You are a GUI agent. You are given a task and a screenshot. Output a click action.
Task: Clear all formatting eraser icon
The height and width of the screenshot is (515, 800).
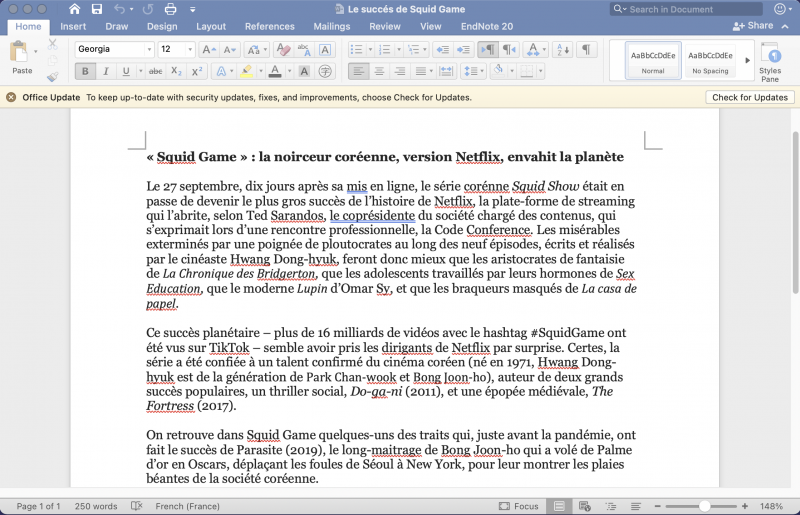click(283, 50)
